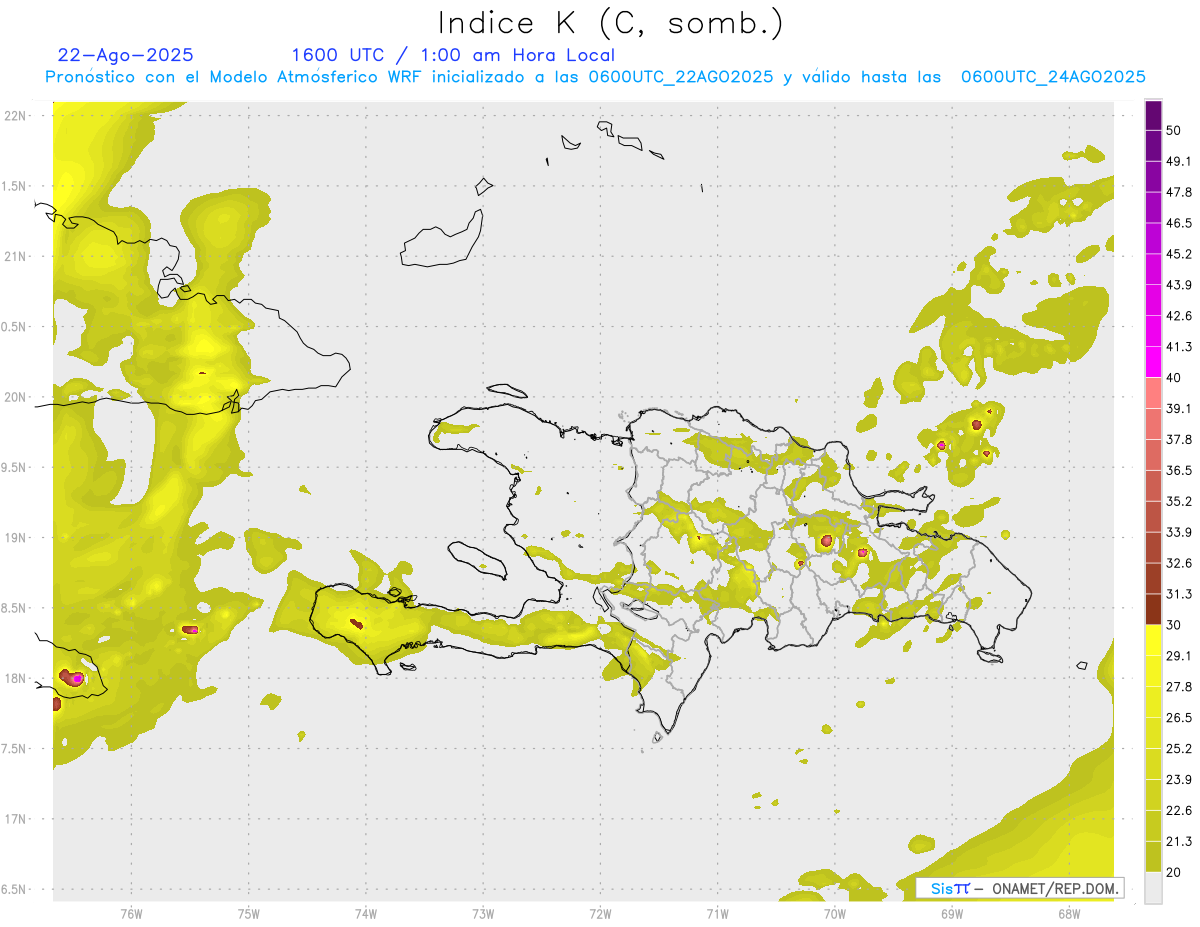Image resolution: width=1200 pixels, height=927 pixels.
Task: Click the "71W" longitude label
Action: click(717, 912)
